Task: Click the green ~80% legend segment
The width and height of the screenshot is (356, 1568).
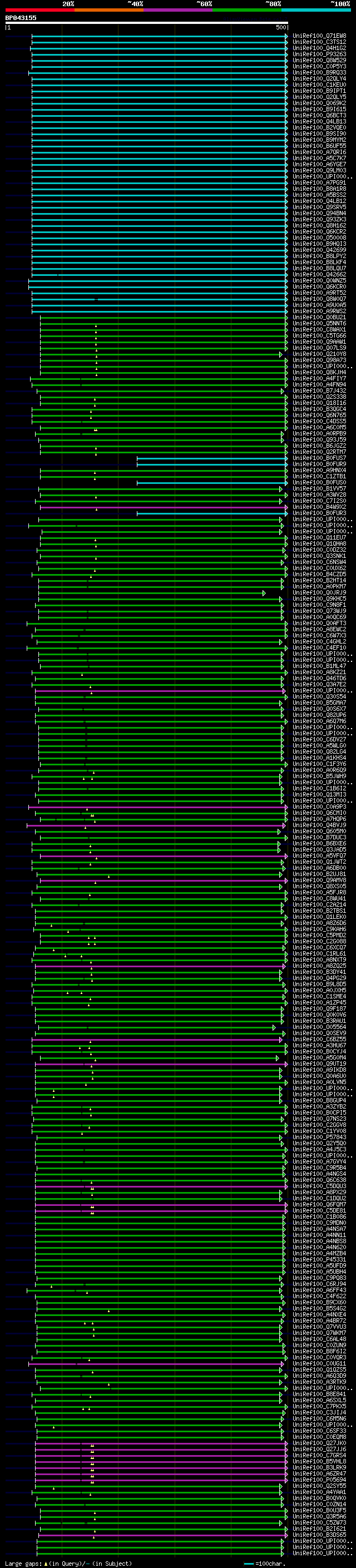Action: click(x=247, y=10)
